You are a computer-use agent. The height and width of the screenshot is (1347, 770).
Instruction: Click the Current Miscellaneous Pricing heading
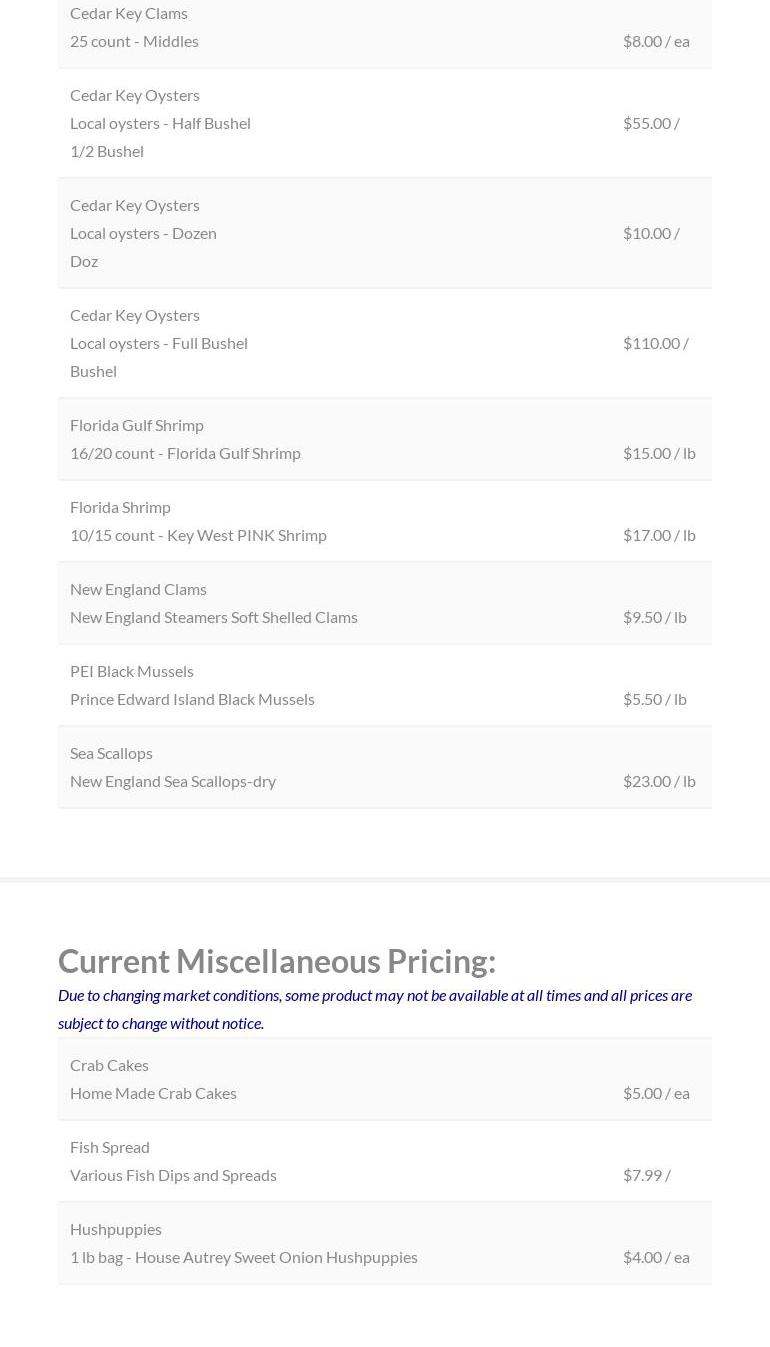coord(276,961)
